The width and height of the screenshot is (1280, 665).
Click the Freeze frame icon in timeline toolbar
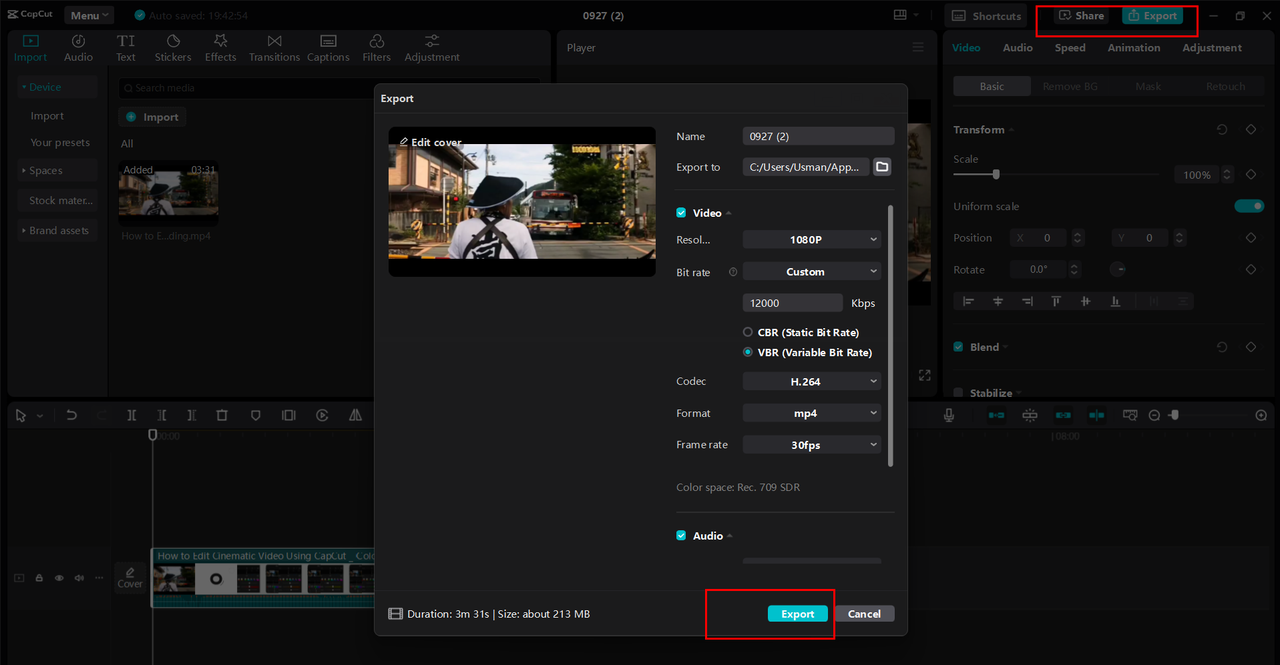click(x=288, y=415)
